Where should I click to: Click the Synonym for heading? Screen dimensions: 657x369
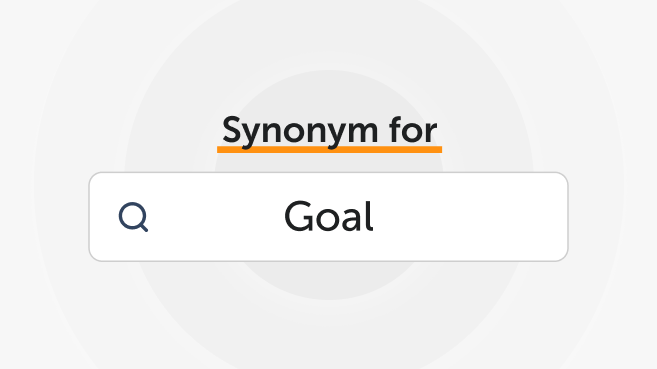[x=329, y=131]
